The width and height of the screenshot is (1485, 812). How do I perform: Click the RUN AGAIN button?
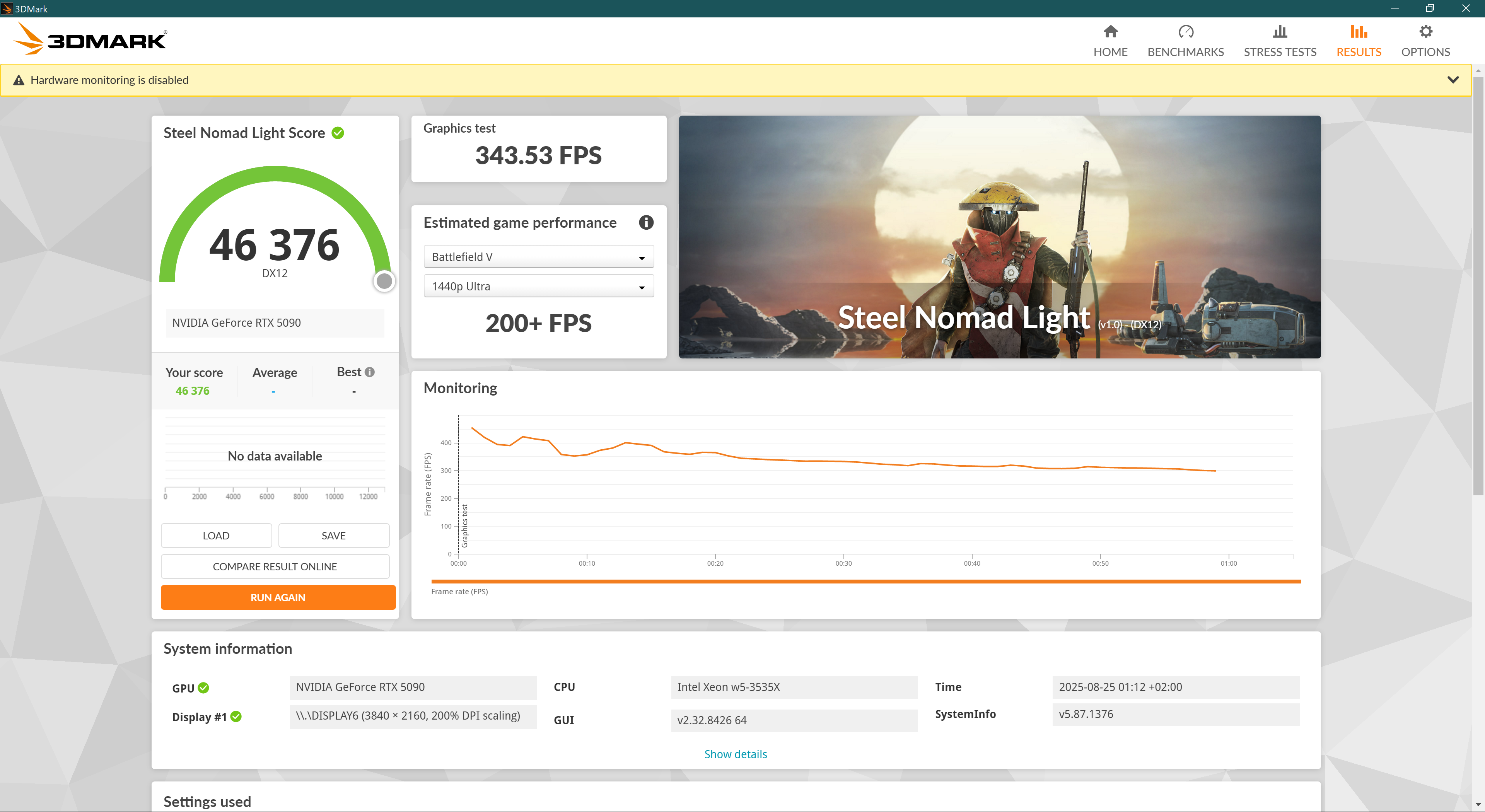point(278,598)
